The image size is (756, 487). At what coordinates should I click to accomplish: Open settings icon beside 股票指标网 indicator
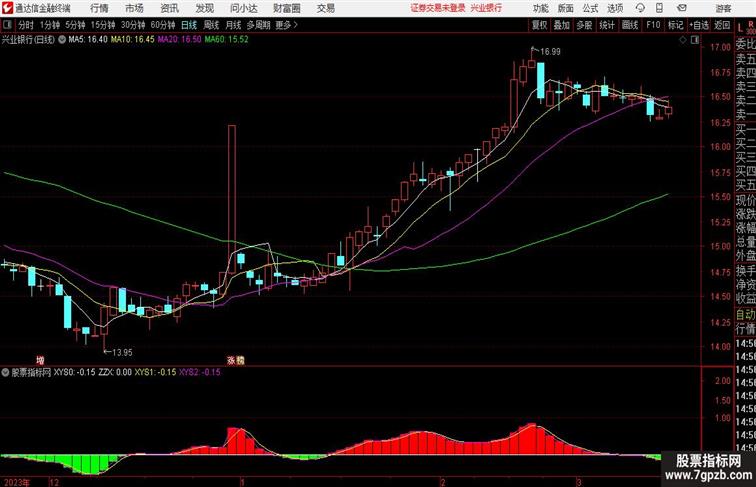coord(5,372)
